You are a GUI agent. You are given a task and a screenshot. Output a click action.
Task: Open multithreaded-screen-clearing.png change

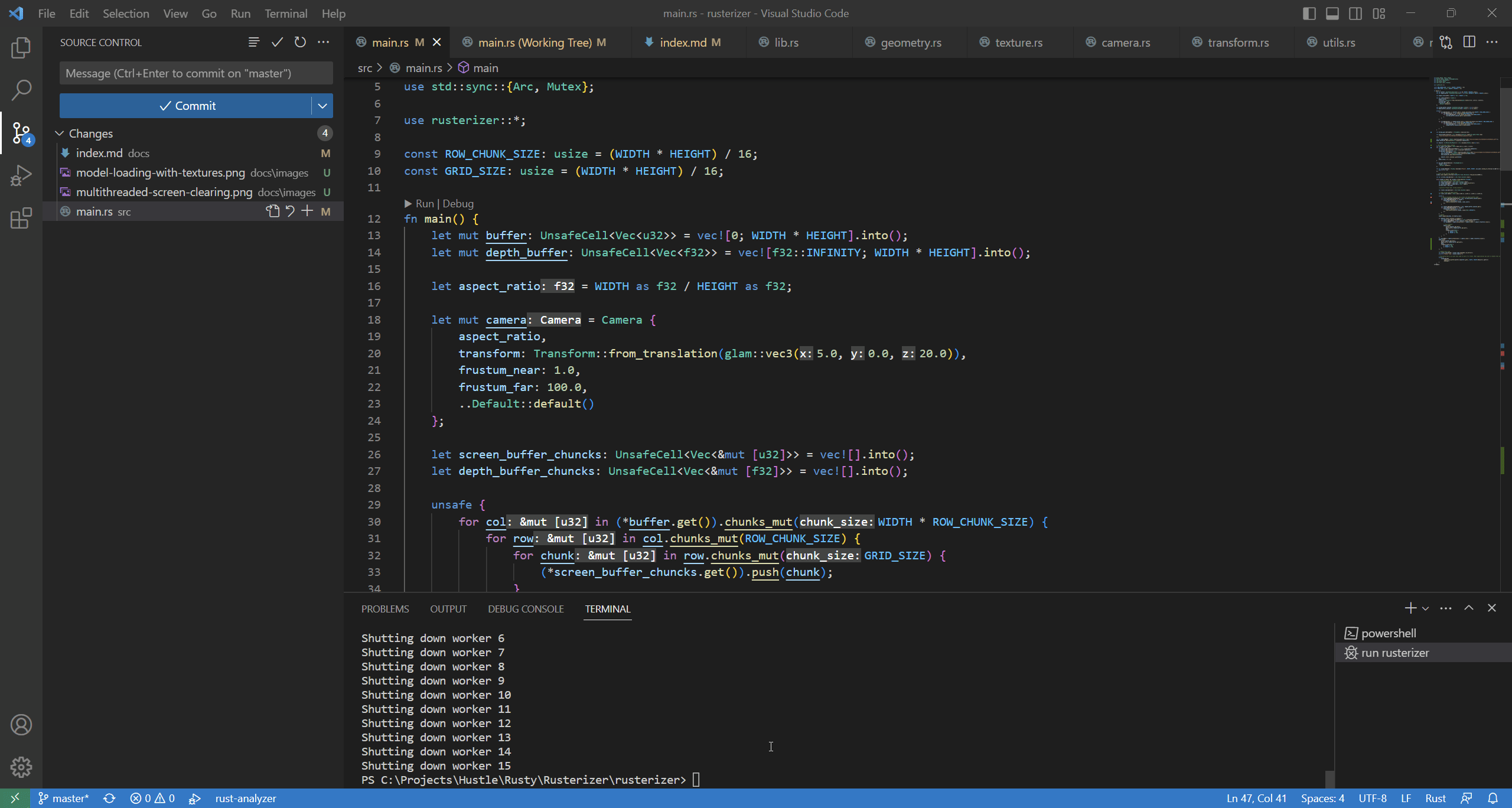(193, 192)
